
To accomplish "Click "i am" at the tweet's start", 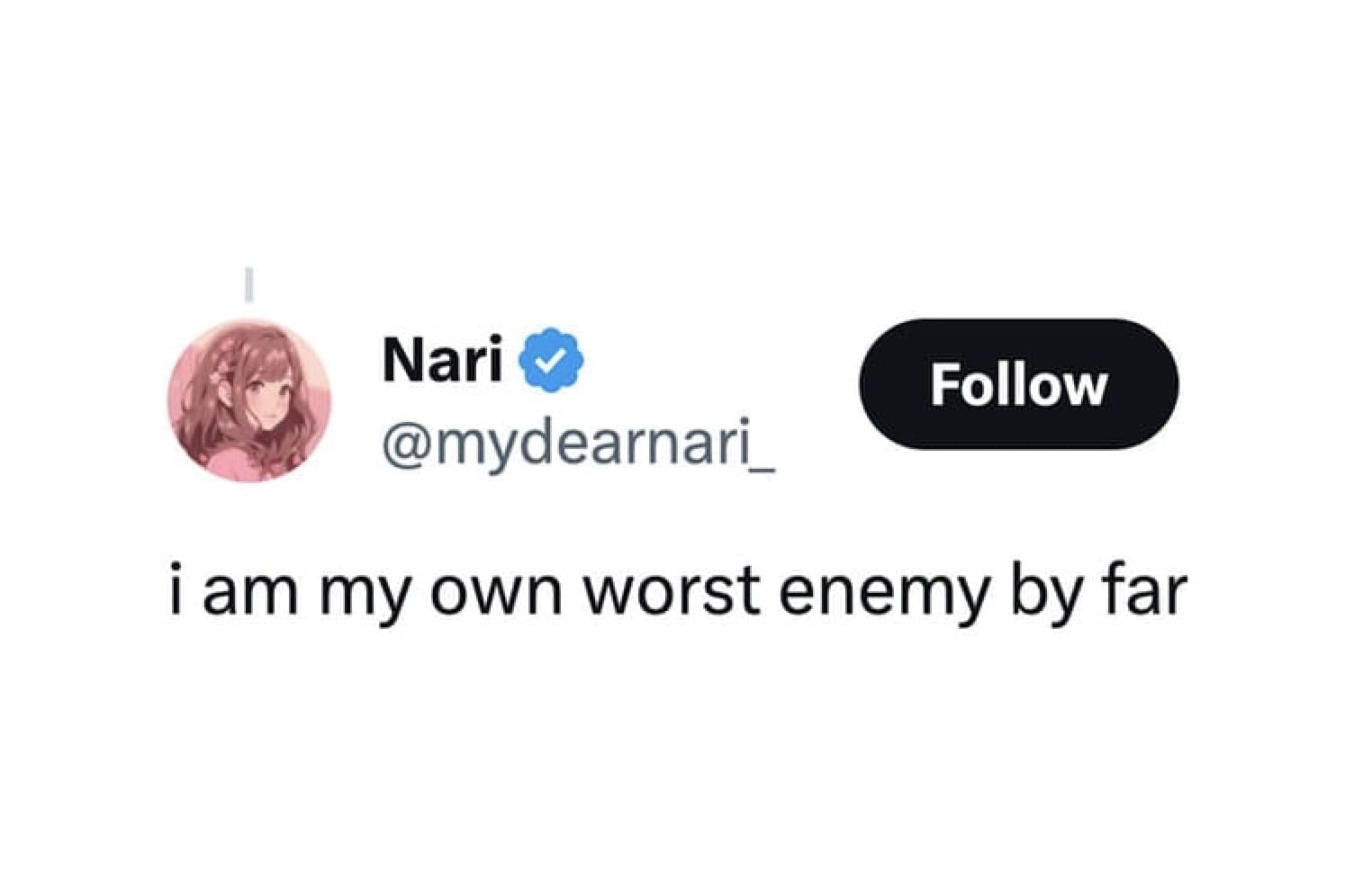I will tap(232, 592).
